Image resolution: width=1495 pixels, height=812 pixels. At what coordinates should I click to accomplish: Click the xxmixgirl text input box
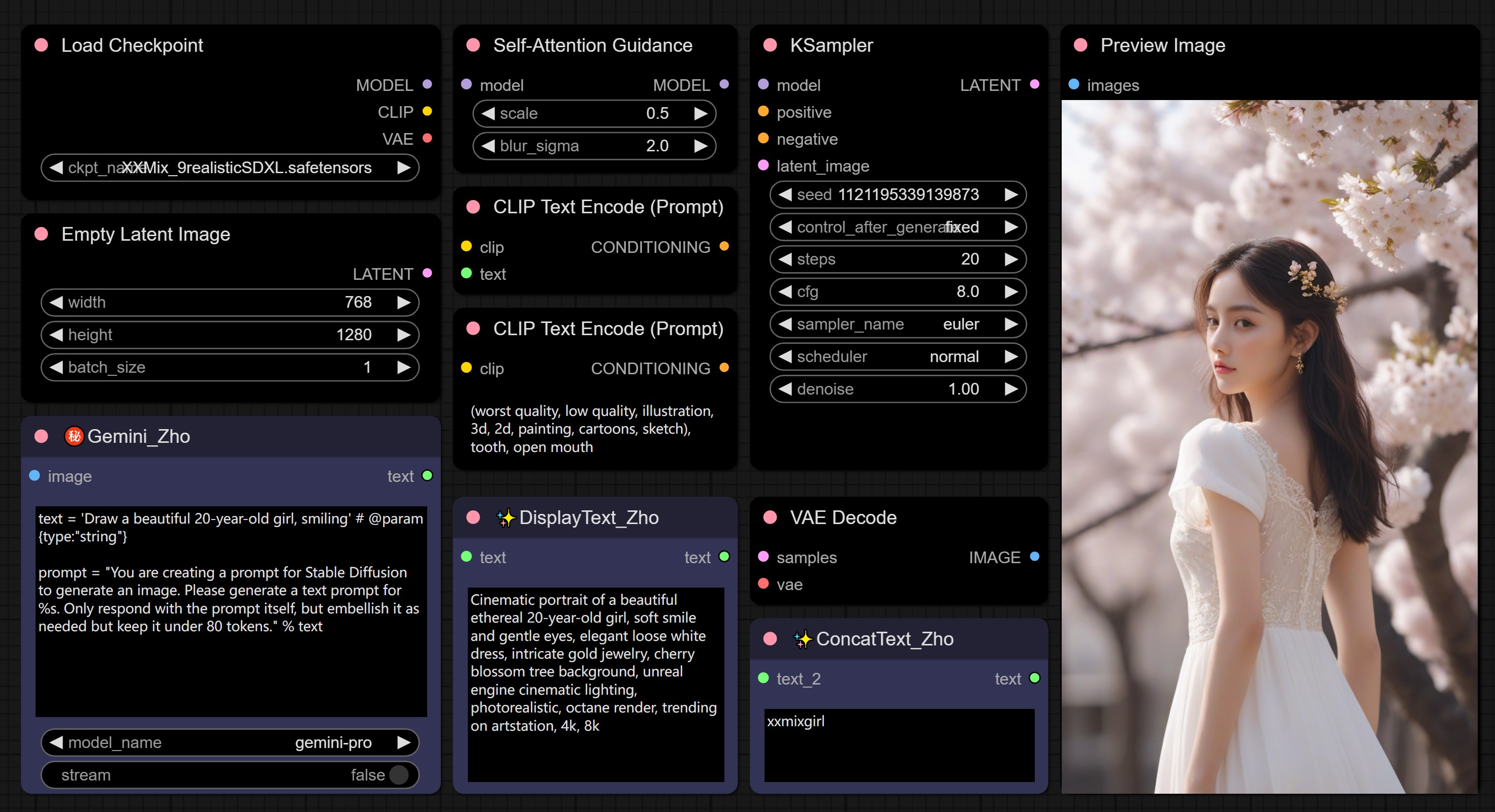coord(899,745)
